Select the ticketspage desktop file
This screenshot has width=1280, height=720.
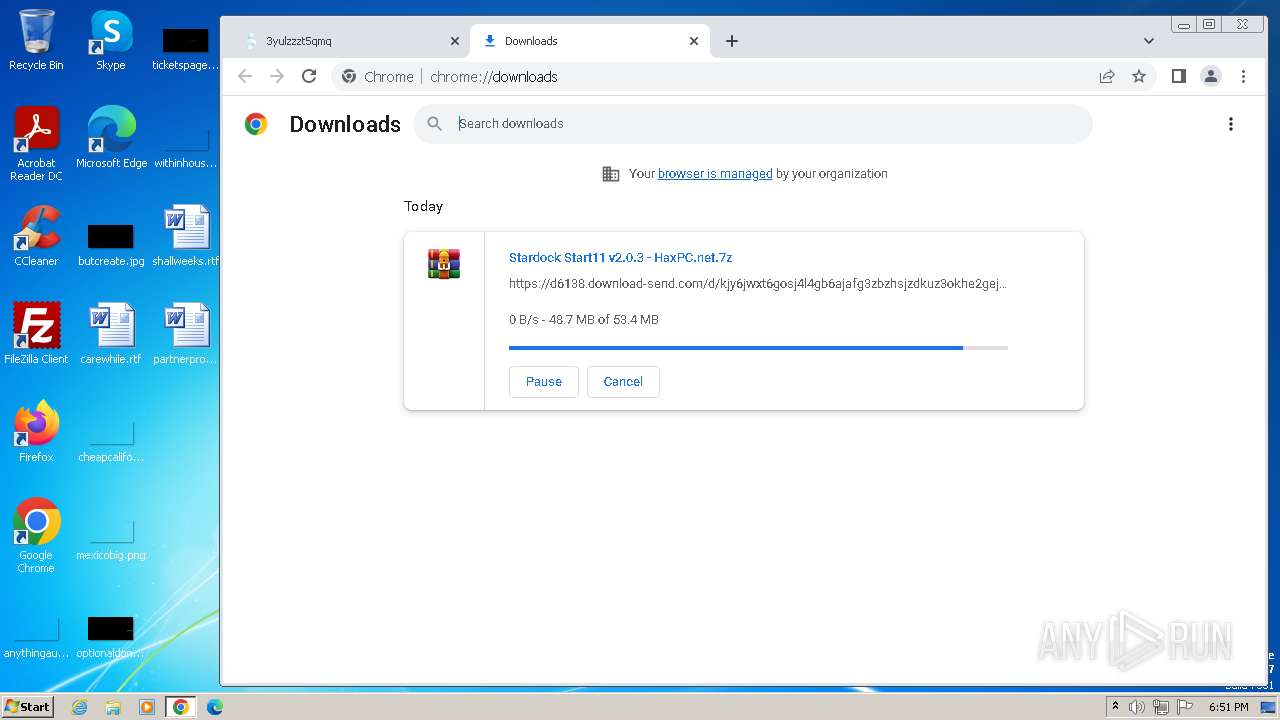(186, 48)
